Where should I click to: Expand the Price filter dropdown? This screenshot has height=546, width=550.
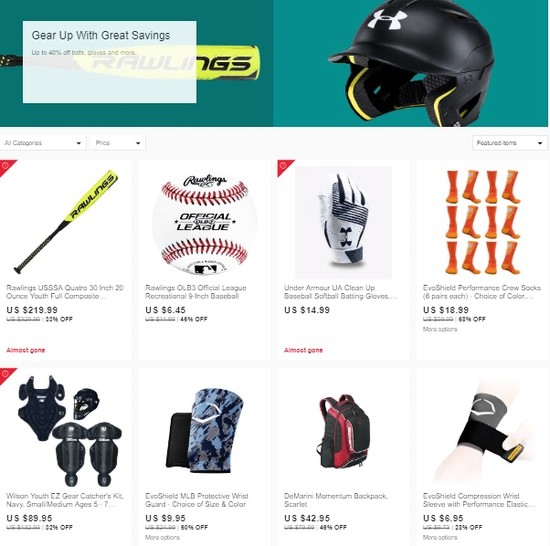(x=118, y=143)
